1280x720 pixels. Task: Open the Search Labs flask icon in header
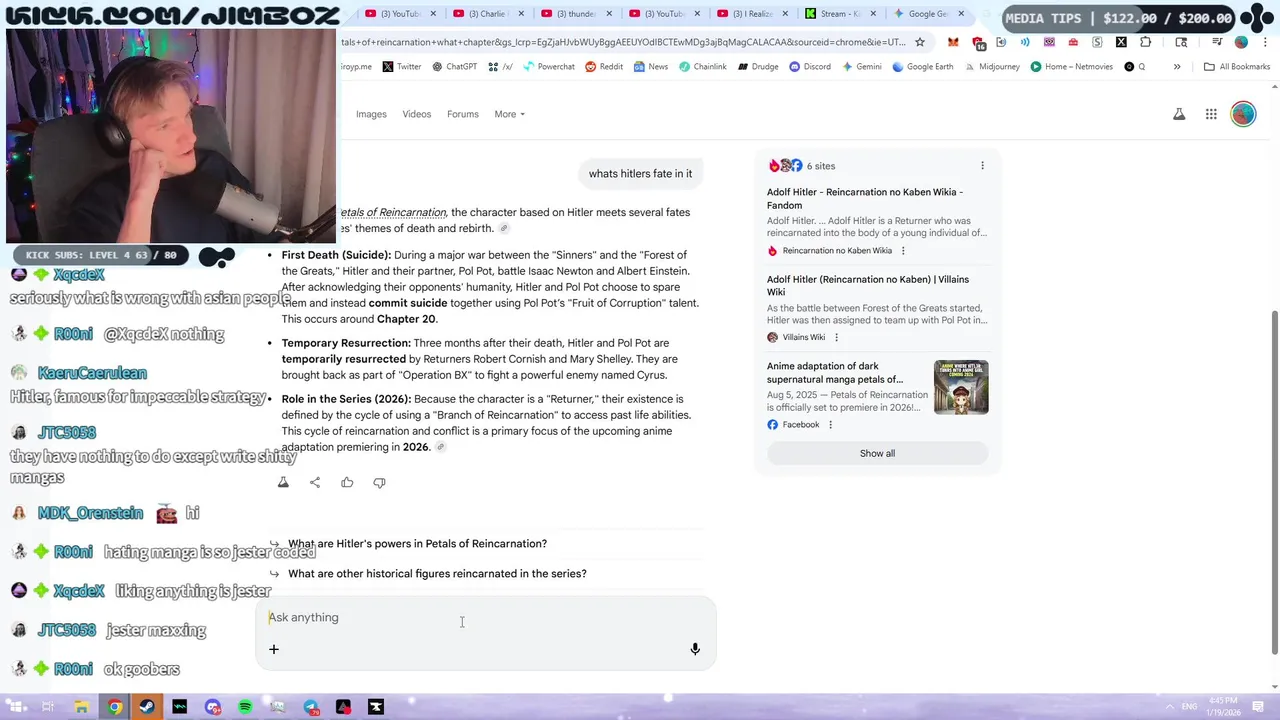coord(1179,114)
